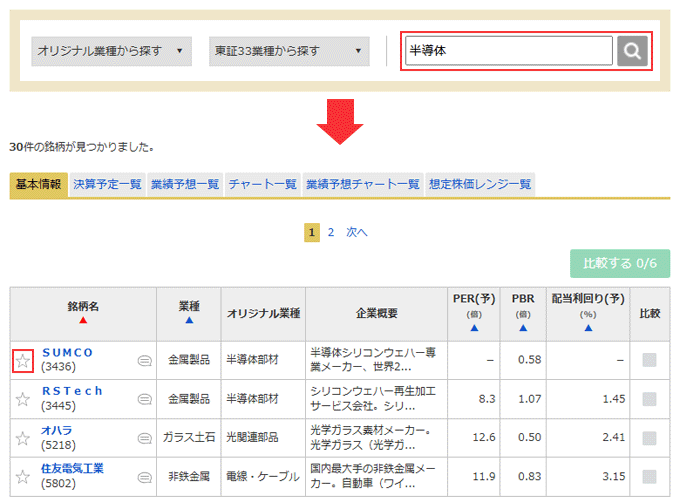This screenshot has height=497, width=680.
Task: Click the dividend yield value 2.41
Action: coord(614,437)
